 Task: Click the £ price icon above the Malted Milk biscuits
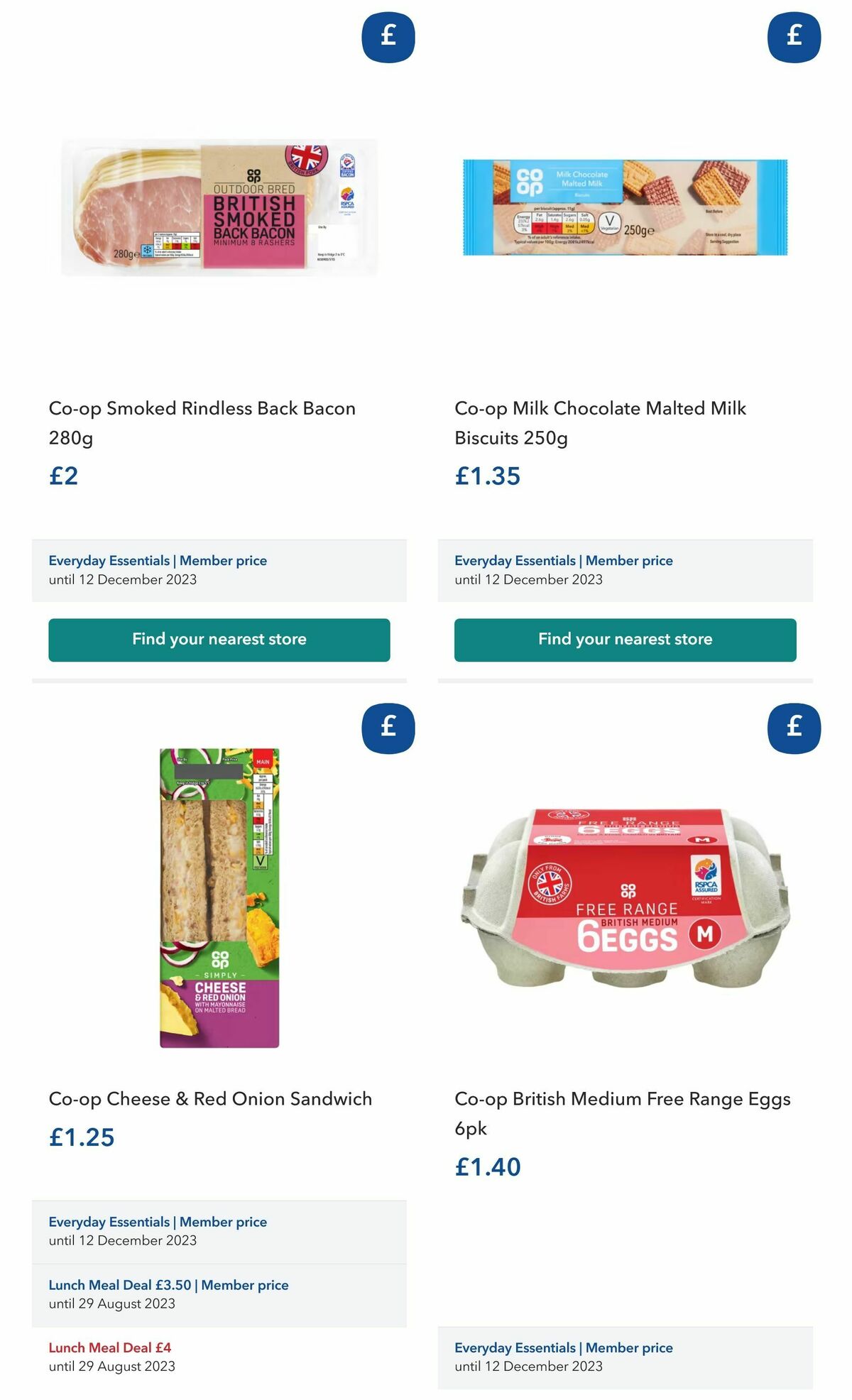(792, 38)
